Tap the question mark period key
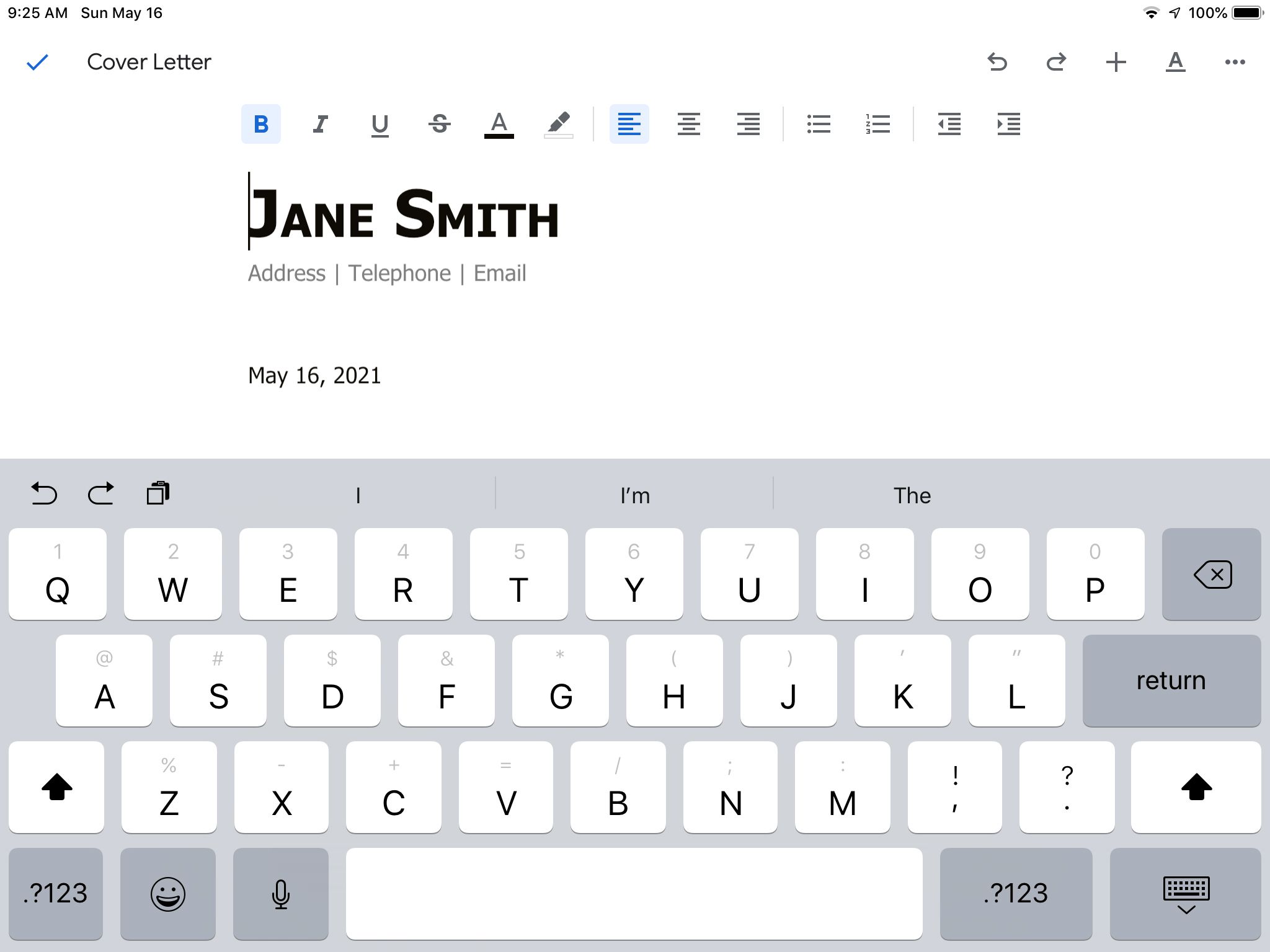This screenshot has width=1270, height=952. [x=1067, y=787]
